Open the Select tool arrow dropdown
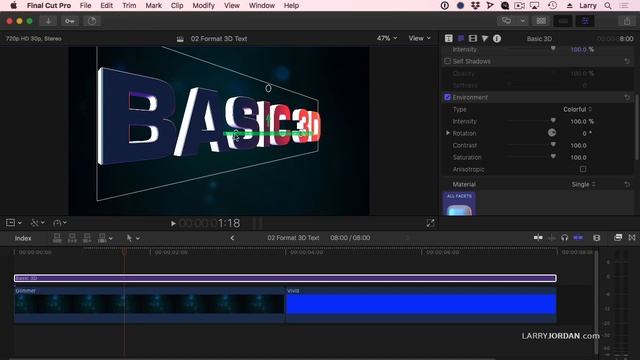640x360 pixels. [x=133, y=238]
